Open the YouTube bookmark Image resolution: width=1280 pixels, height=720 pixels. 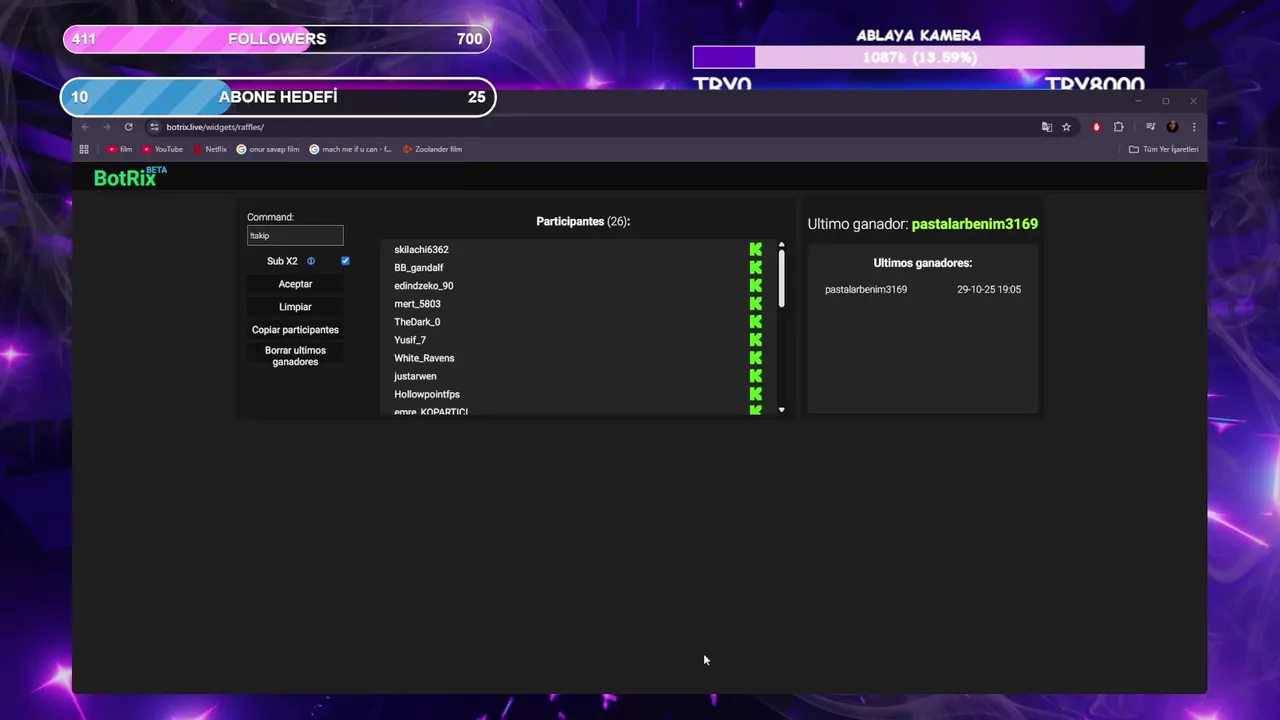(162, 149)
